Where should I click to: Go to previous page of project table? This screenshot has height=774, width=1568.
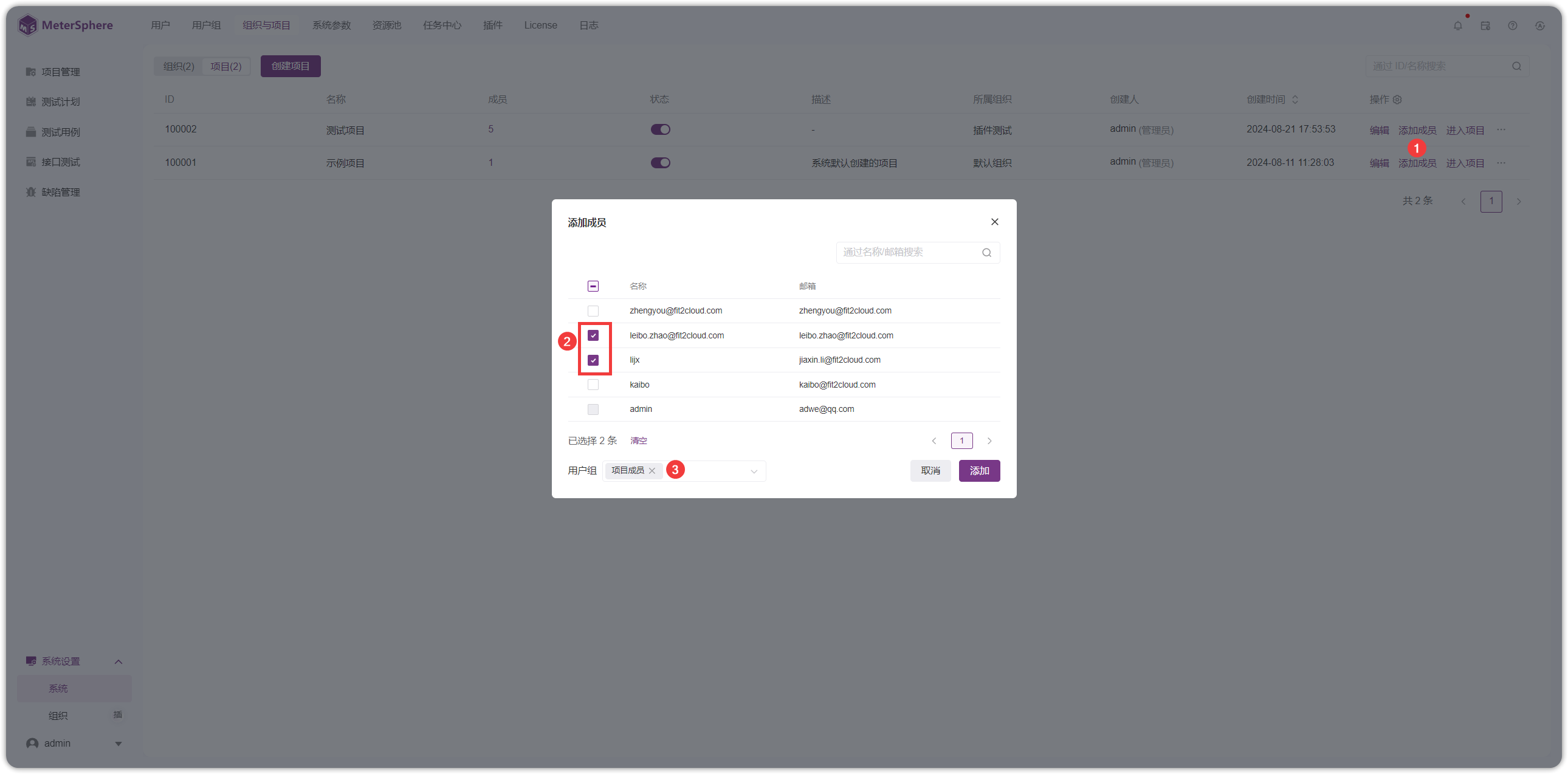1463,202
